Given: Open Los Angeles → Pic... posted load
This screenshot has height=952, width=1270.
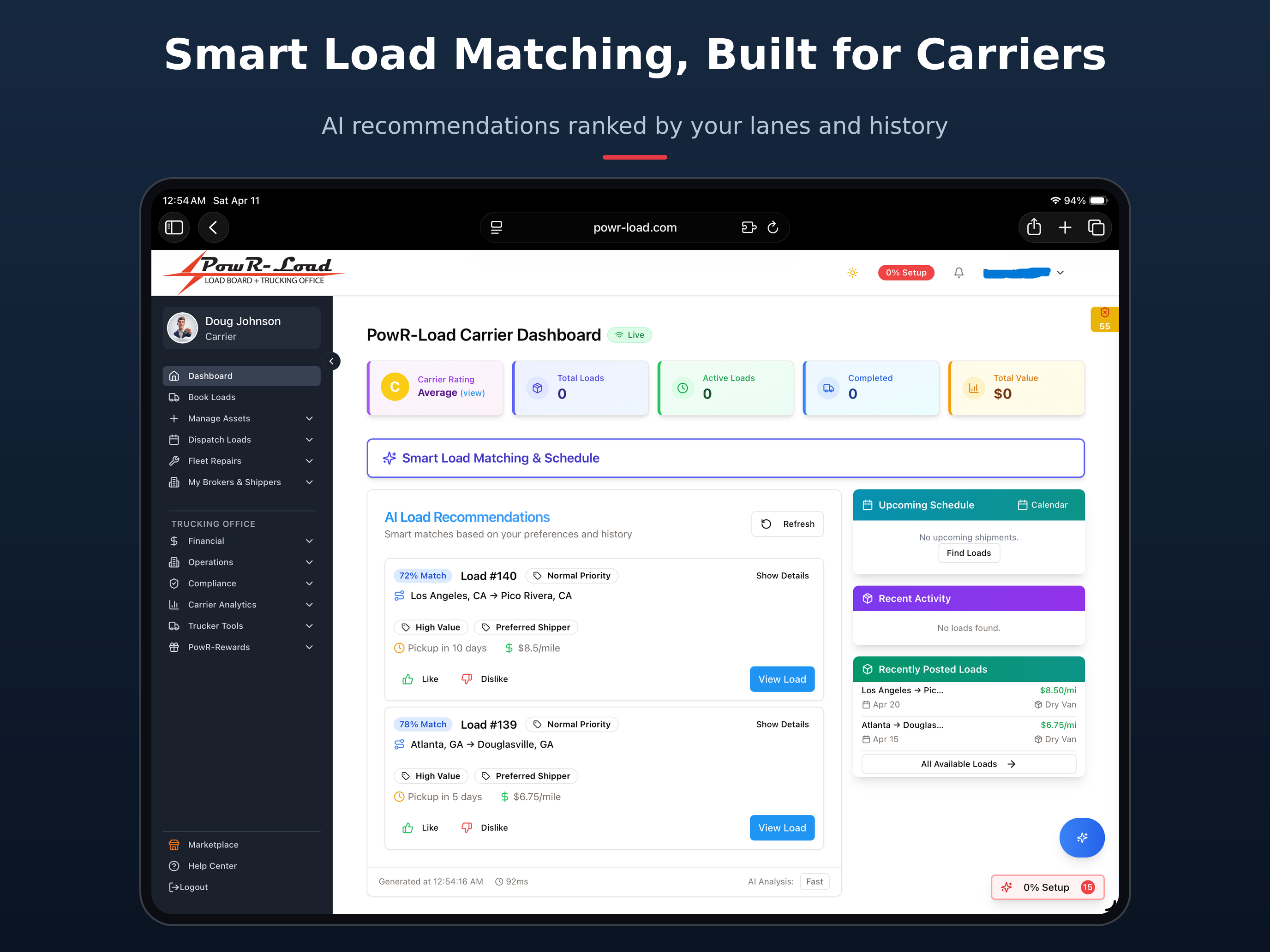Looking at the screenshot, I should click(969, 697).
